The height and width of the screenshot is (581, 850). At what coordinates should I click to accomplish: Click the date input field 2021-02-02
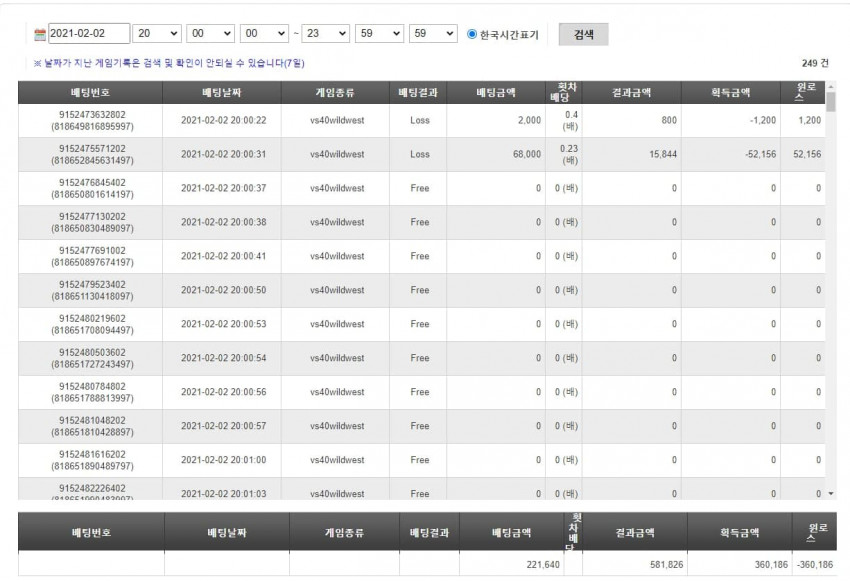tap(89, 34)
